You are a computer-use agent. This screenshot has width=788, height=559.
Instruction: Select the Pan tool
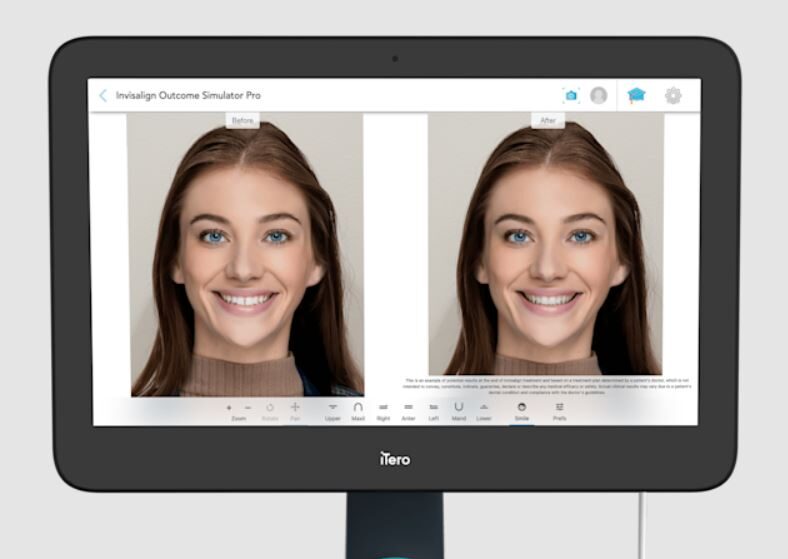point(295,408)
